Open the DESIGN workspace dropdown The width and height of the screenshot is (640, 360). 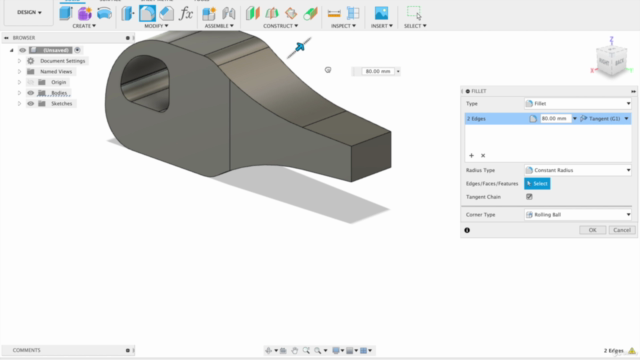pos(29,12)
